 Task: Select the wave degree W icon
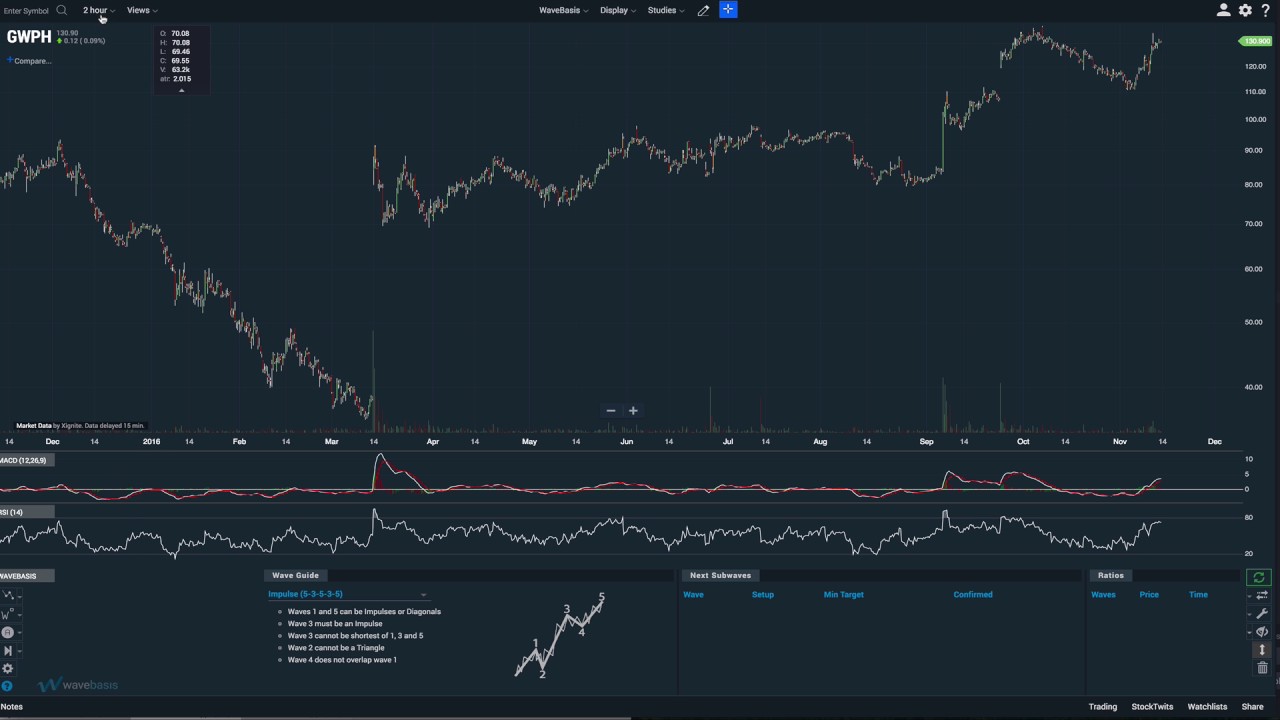pyautogui.click(x=6, y=614)
